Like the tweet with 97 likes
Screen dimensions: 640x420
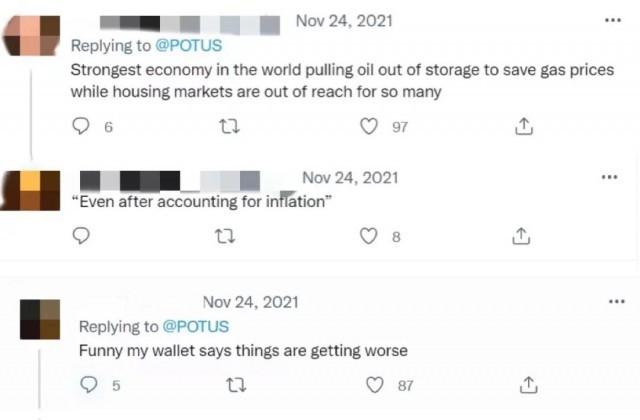pyautogui.click(x=370, y=127)
